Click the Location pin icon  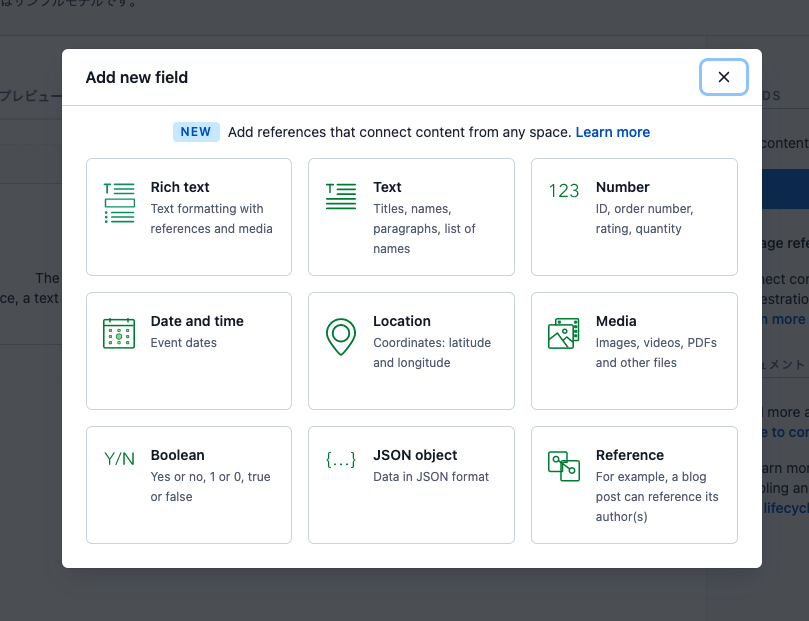point(341,336)
